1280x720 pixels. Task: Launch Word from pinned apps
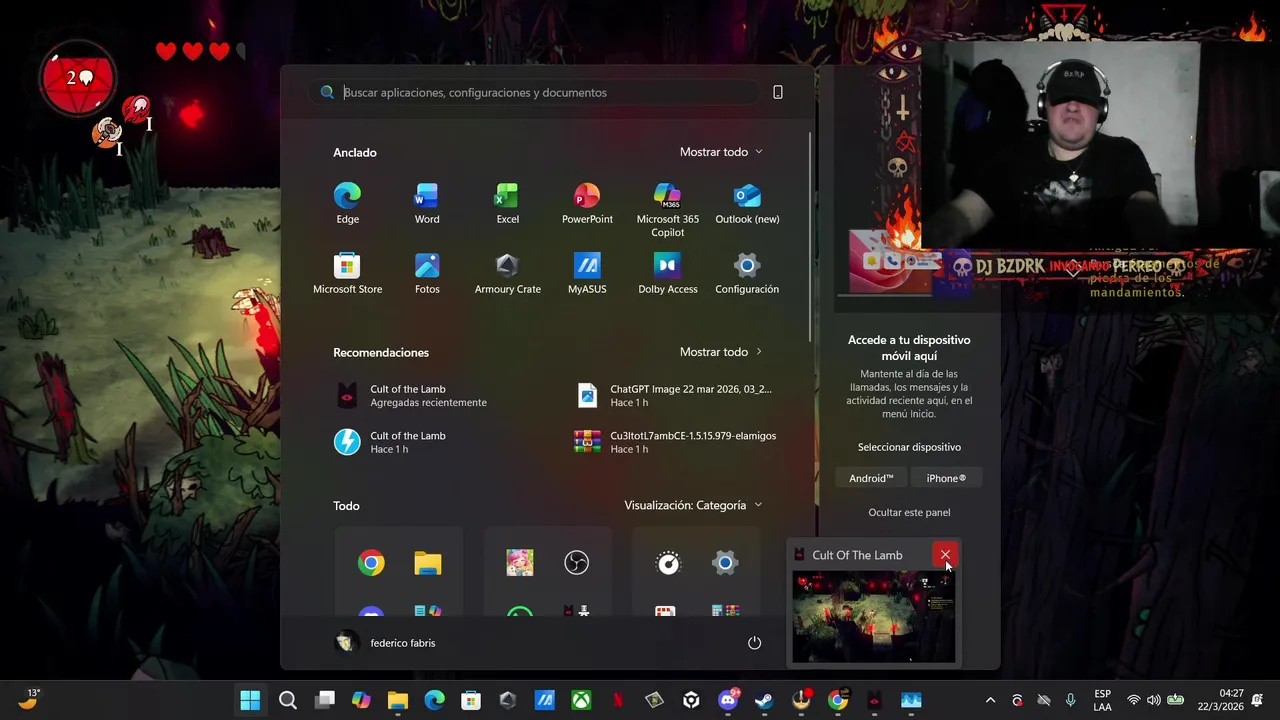pos(427,204)
